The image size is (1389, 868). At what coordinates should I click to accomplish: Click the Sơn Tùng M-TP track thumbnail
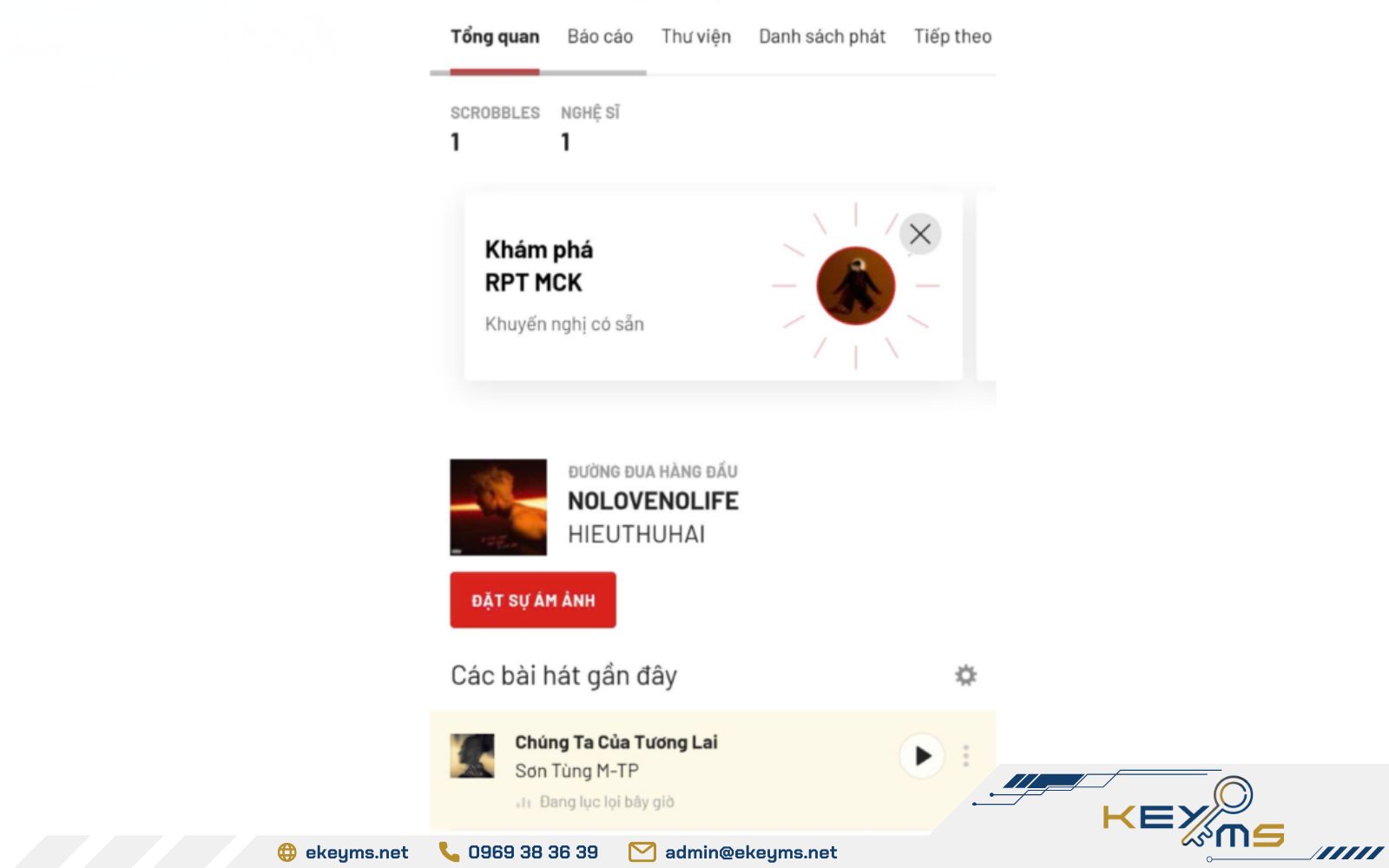(x=472, y=756)
